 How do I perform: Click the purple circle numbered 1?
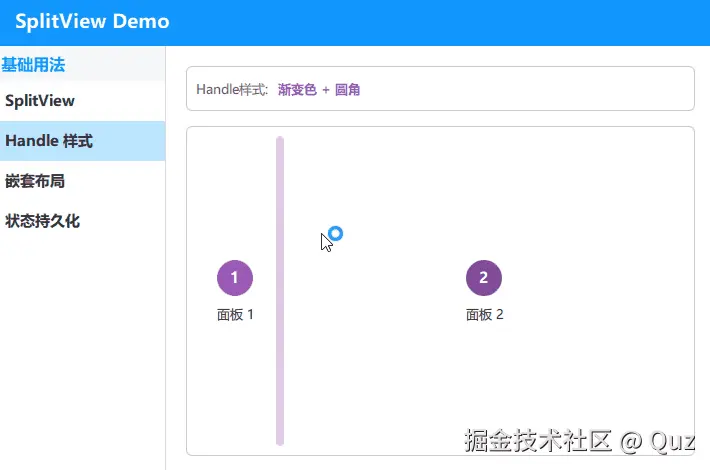(x=235, y=278)
